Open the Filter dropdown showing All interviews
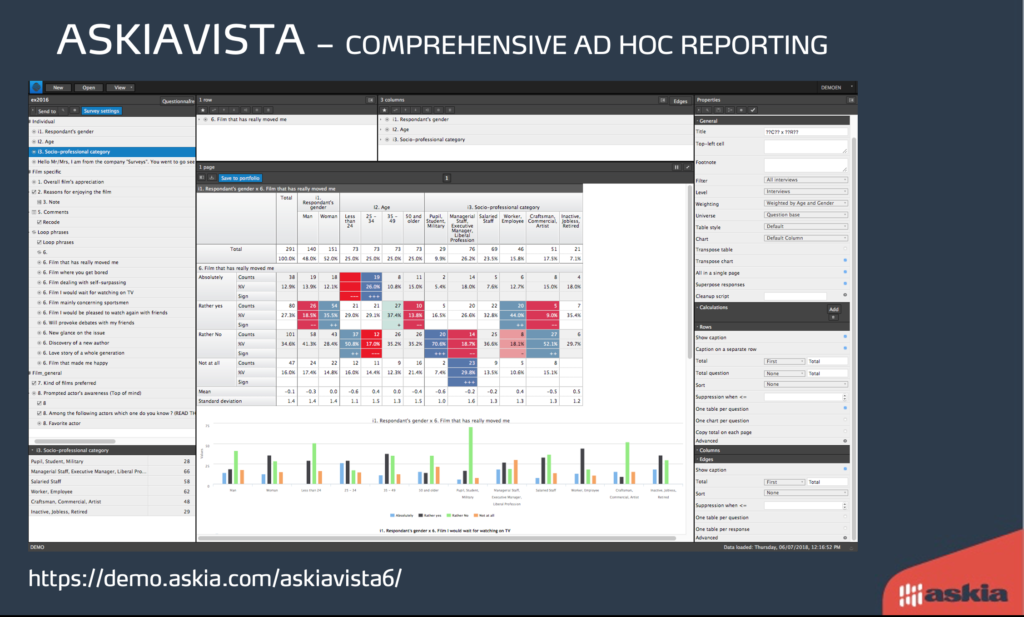This screenshot has height=617, width=1024. pyautogui.click(x=806, y=180)
